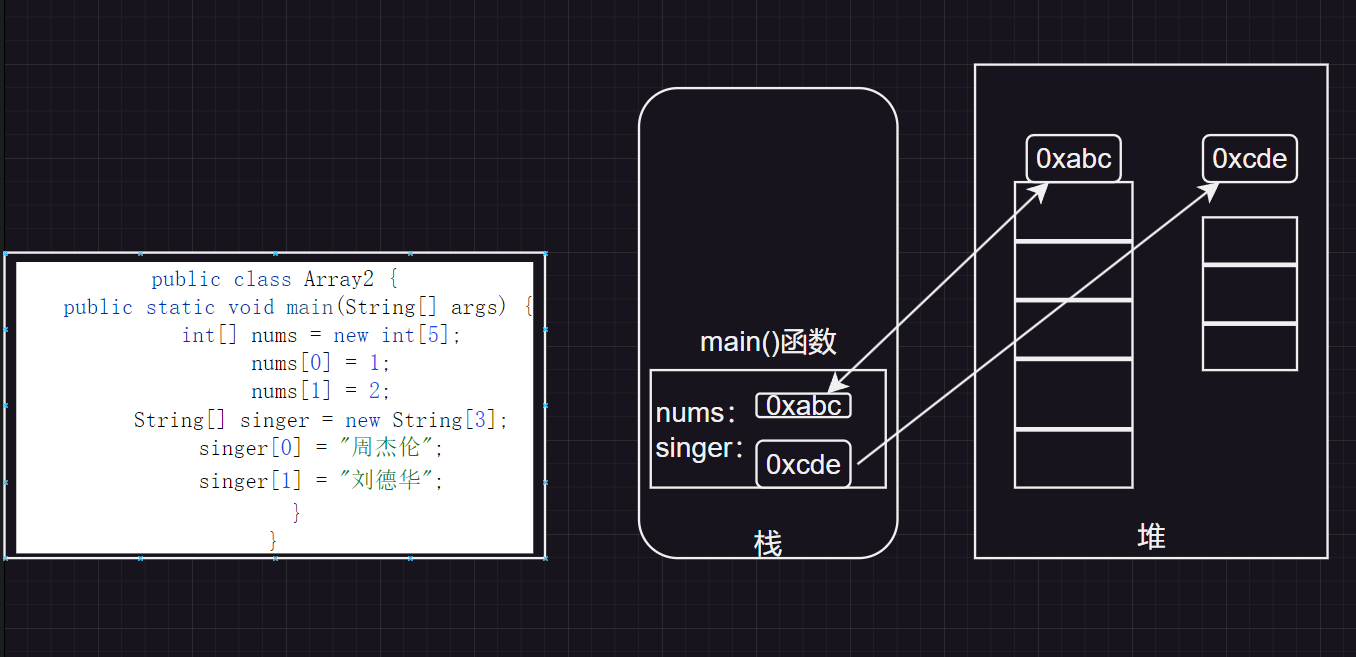Image resolution: width=1356 pixels, height=657 pixels.
Task: Select the fourth cell of the array under 0xabc
Action: click(x=1074, y=393)
